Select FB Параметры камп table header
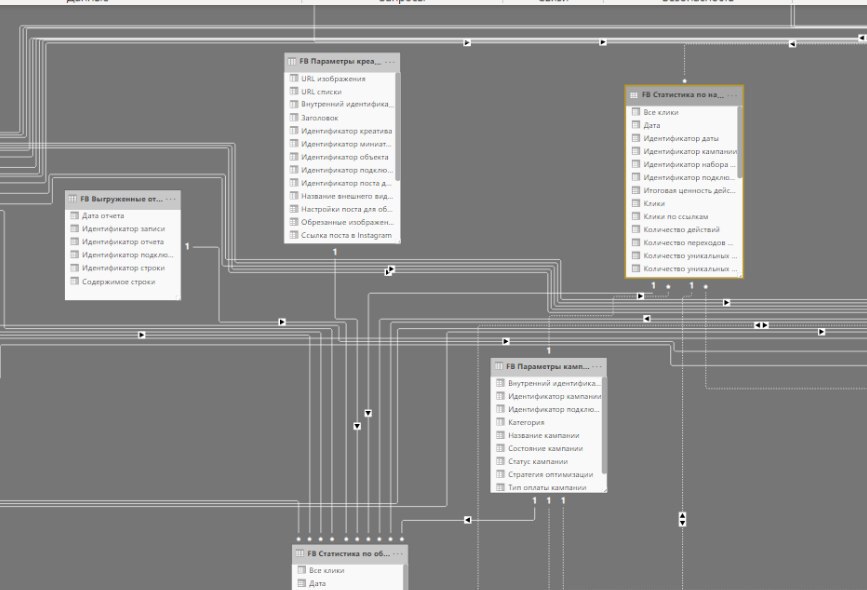867x590 pixels. (x=549, y=367)
